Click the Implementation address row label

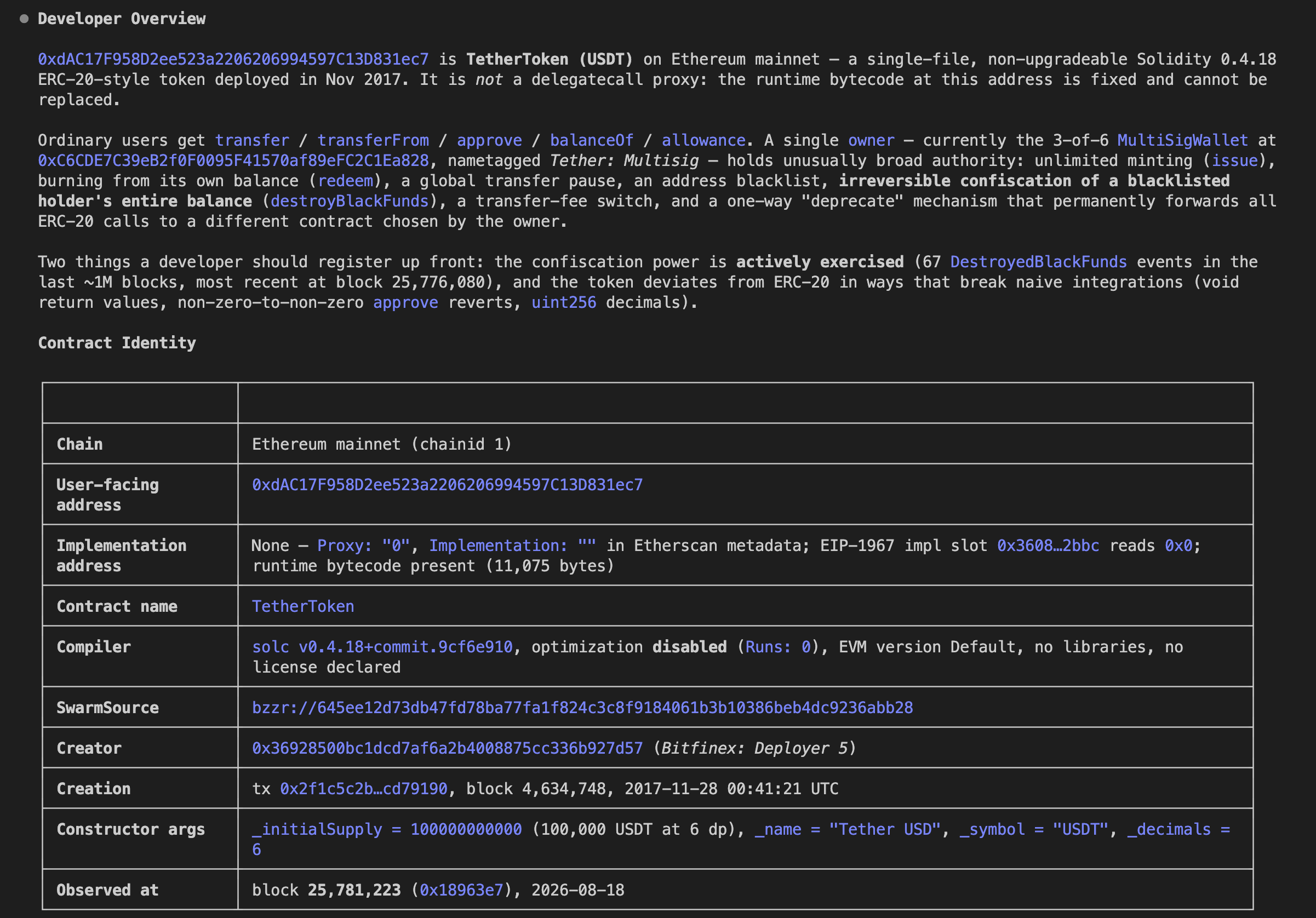pos(122,556)
